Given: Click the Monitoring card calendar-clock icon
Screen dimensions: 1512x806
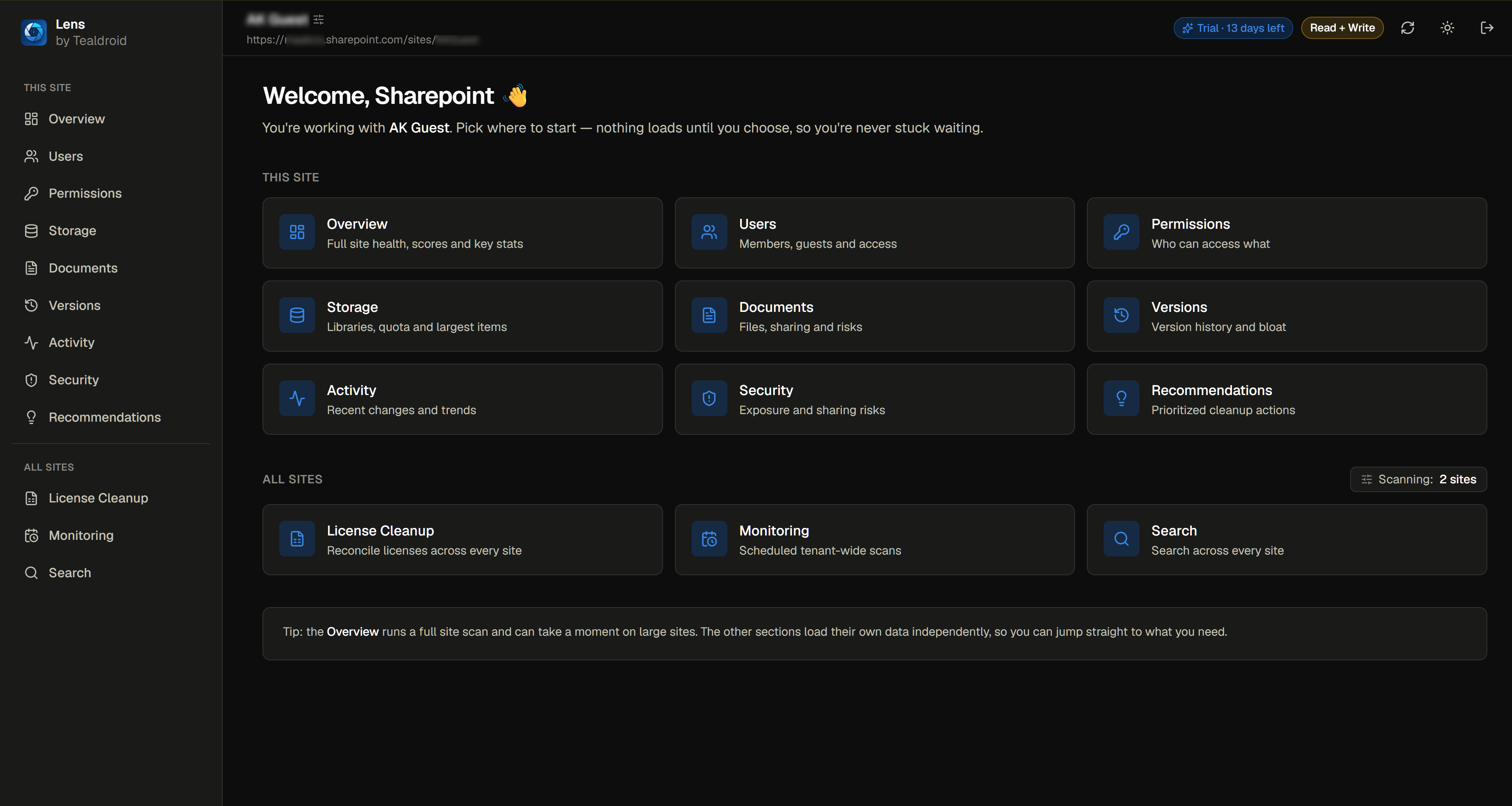Looking at the screenshot, I should [709, 539].
